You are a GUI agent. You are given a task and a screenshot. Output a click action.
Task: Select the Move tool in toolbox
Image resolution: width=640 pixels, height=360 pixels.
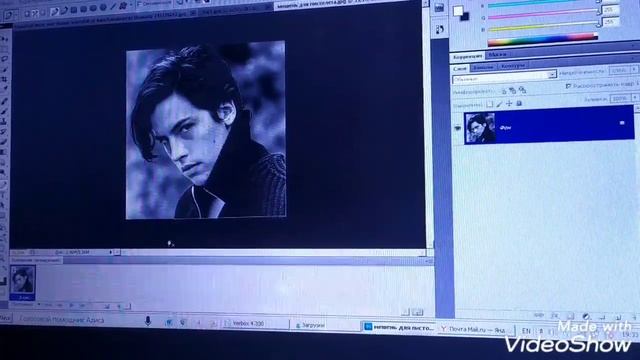4,39
